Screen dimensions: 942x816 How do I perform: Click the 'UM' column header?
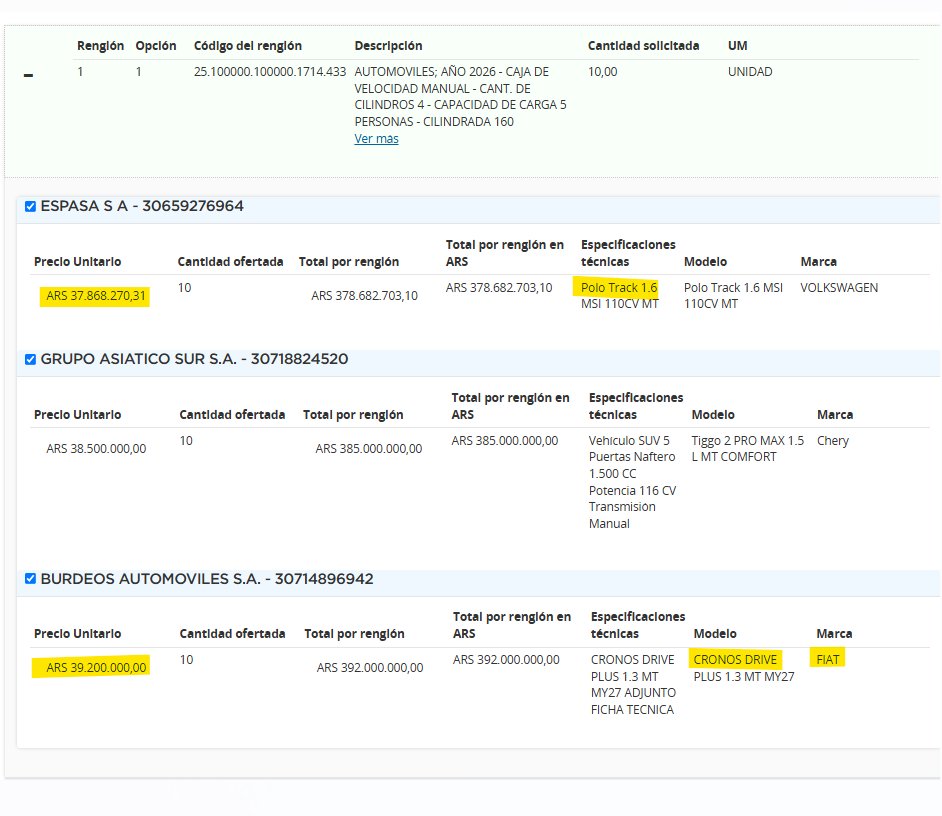coord(737,46)
